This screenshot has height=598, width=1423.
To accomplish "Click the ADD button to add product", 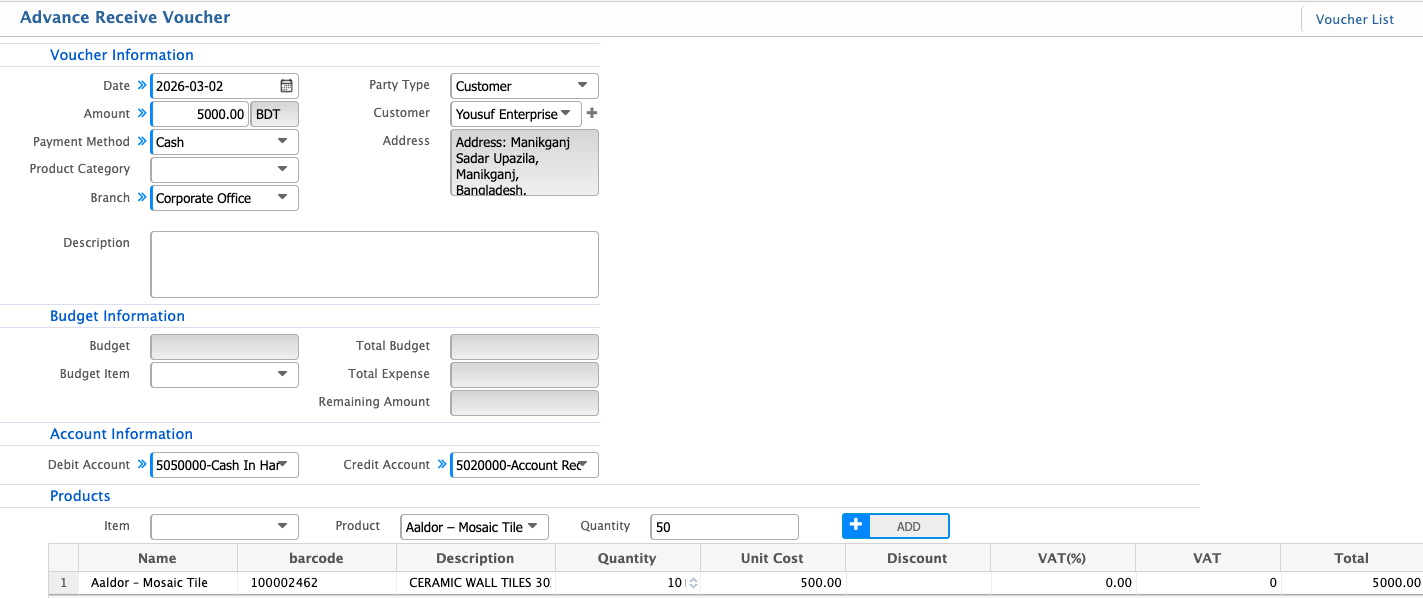I will pyautogui.click(x=910, y=525).
